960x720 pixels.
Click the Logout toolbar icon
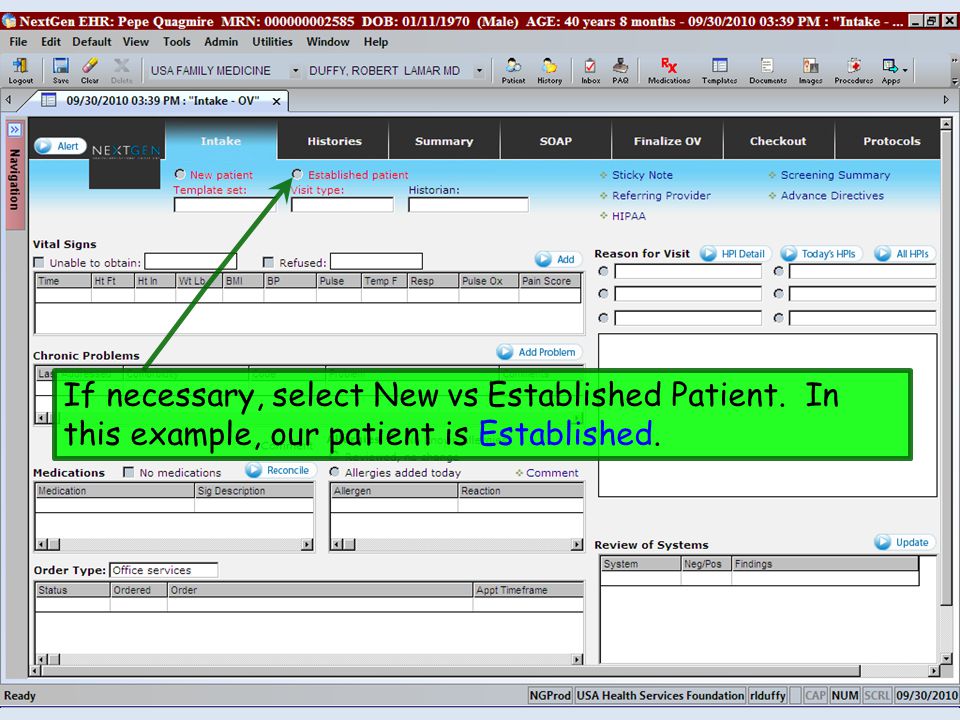click(x=20, y=70)
